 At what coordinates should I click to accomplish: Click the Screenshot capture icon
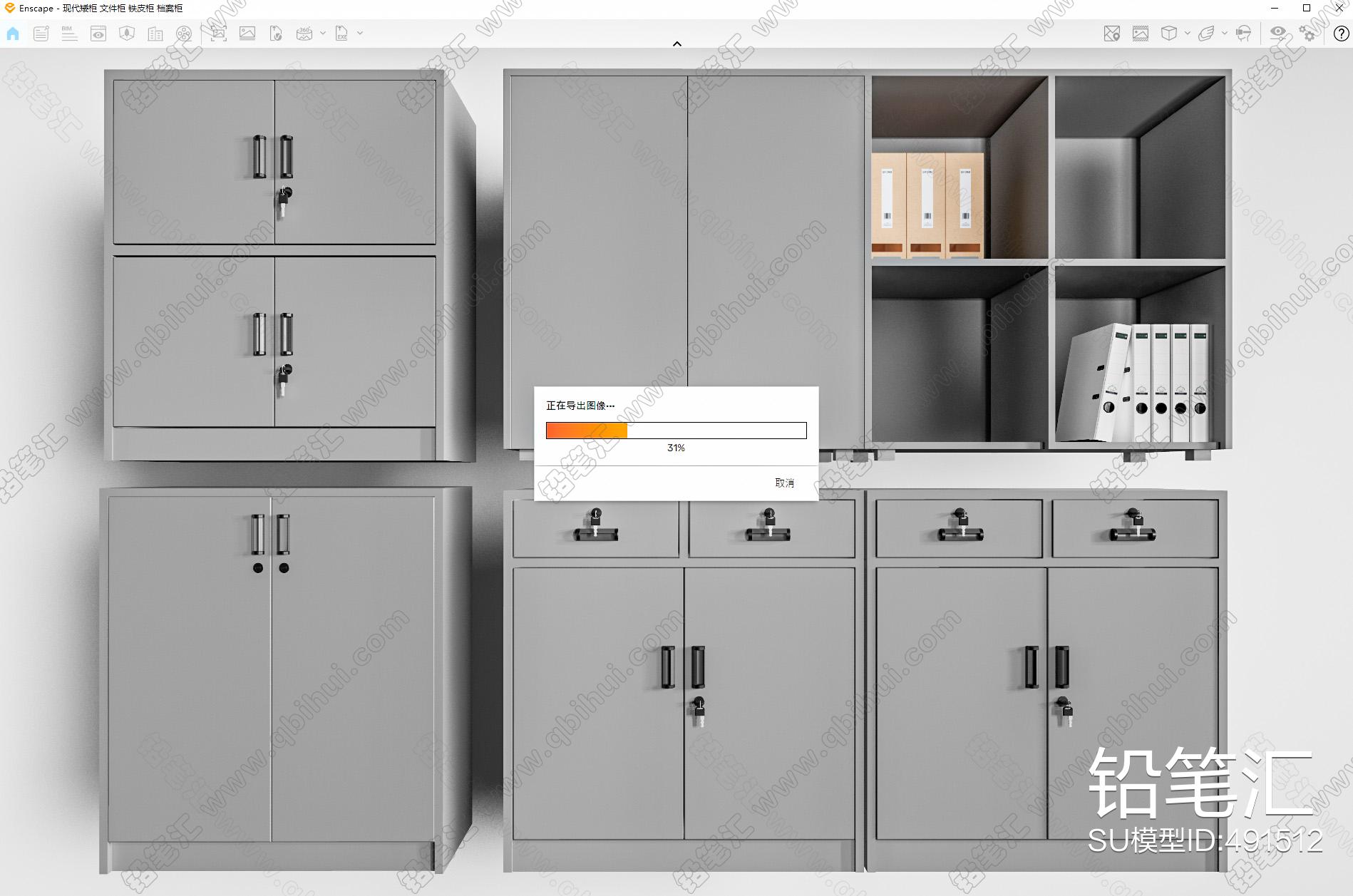point(219,34)
